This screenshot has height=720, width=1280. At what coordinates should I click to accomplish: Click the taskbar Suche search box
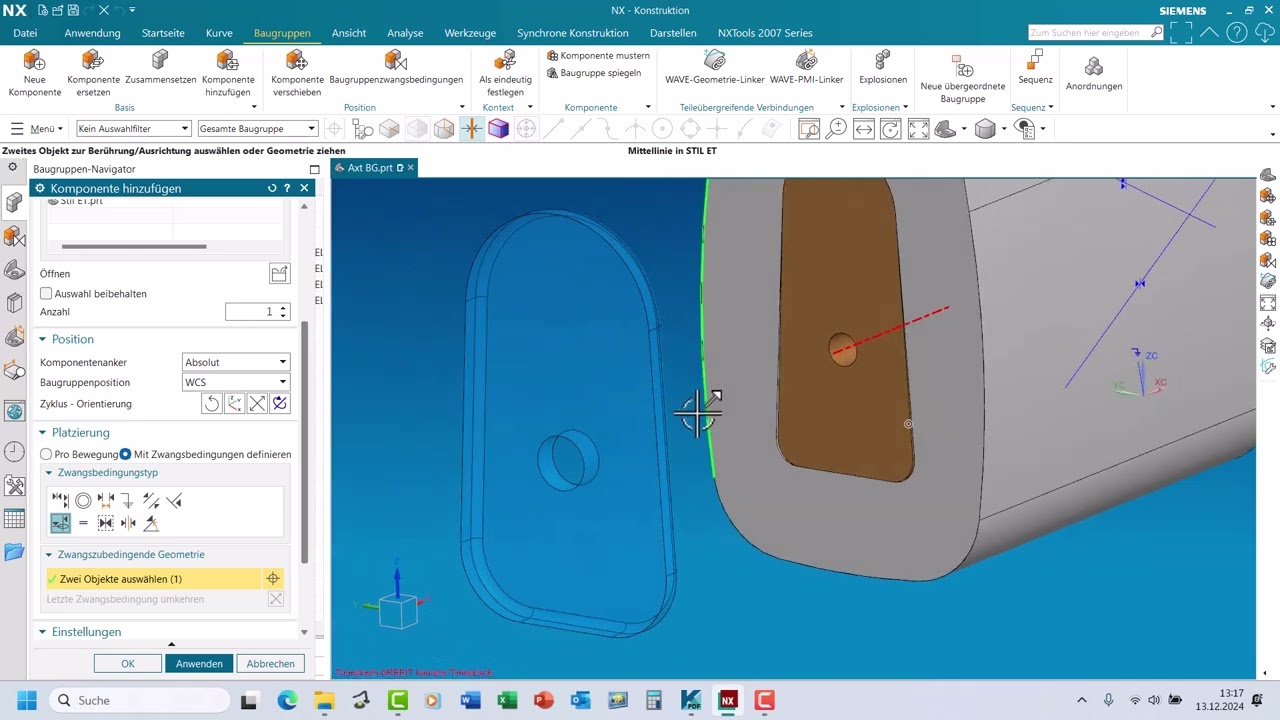click(140, 700)
